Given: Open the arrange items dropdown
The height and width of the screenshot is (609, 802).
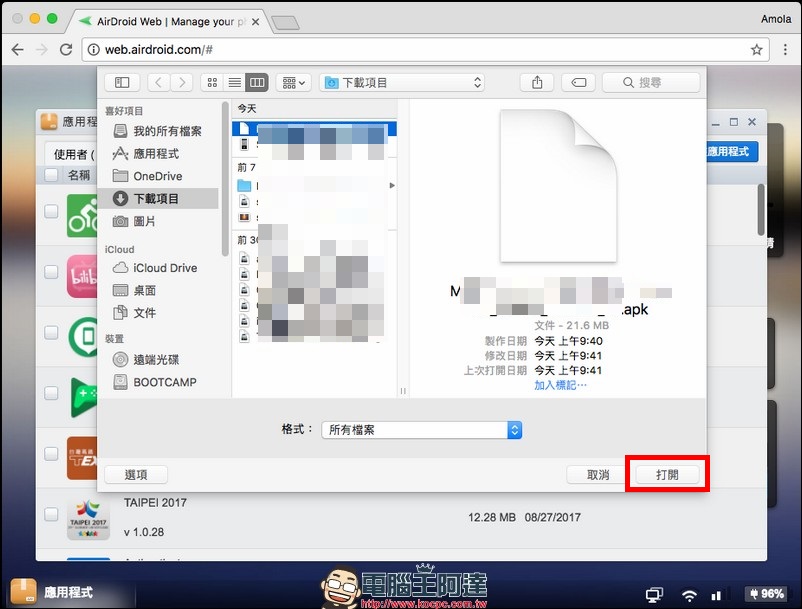Looking at the screenshot, I should (294, 82).
